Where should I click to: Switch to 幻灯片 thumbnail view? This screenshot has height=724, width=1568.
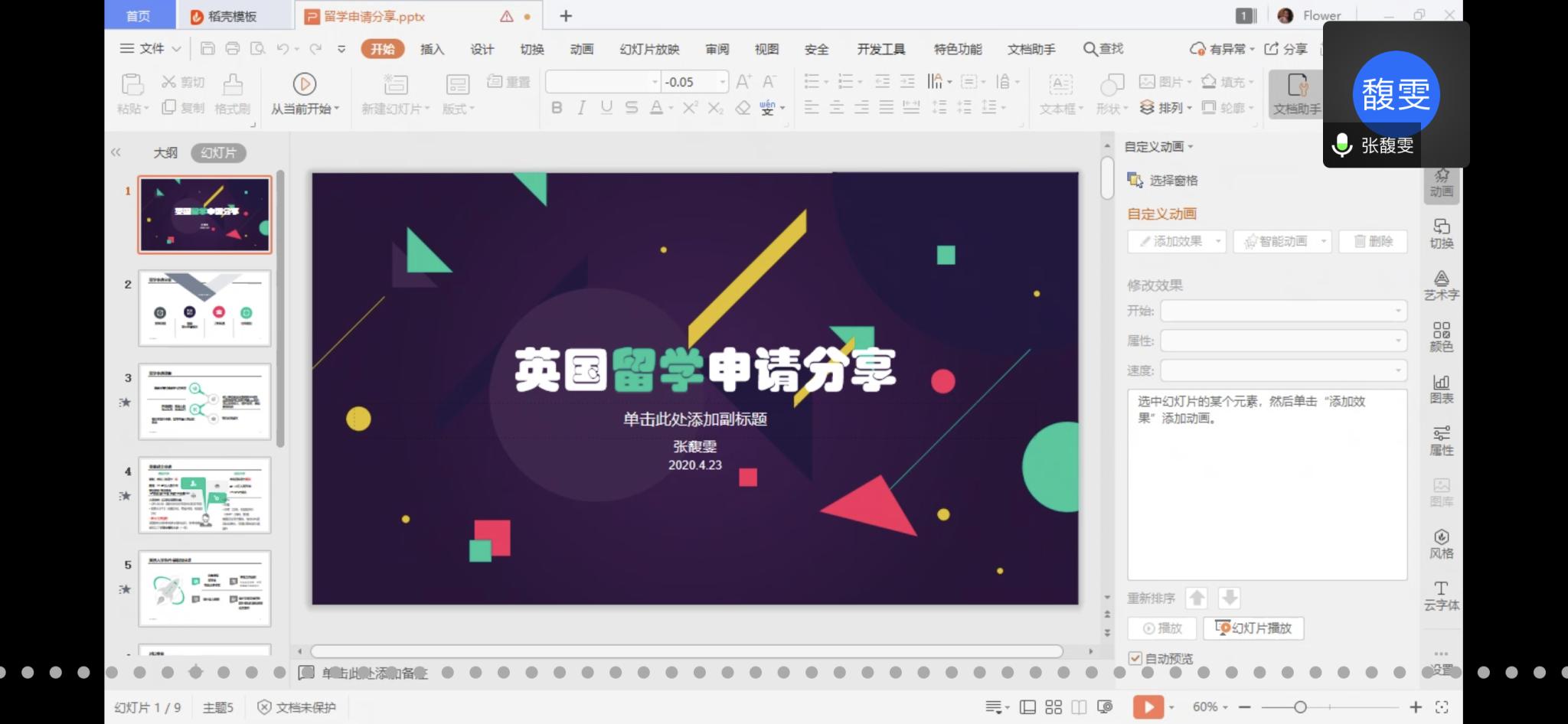tap(218, 153)
